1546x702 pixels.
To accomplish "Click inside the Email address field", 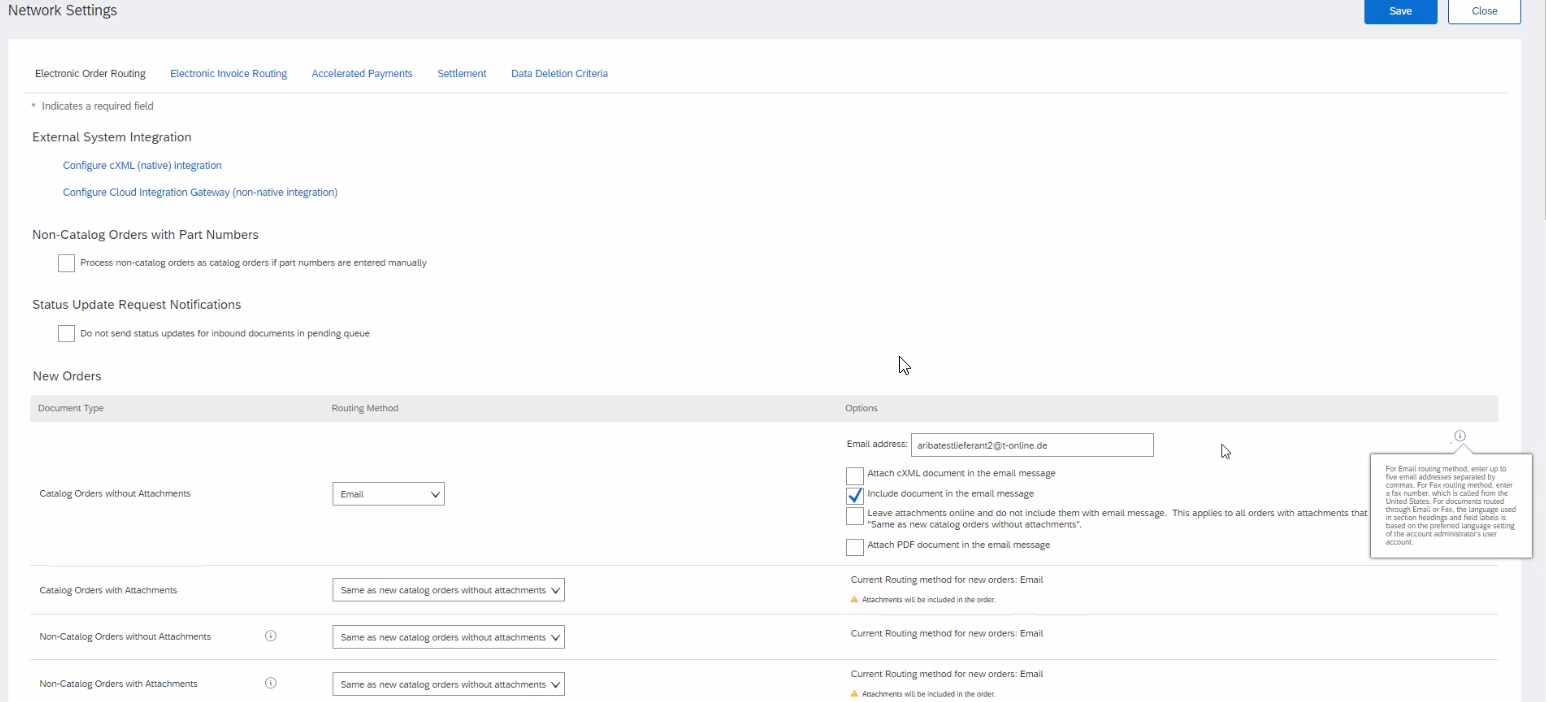I will coord(1032,444).
